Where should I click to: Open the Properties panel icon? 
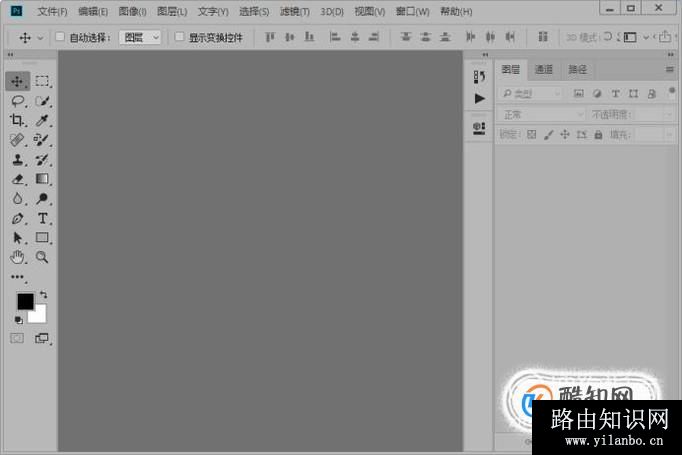(x=479, y=128)
